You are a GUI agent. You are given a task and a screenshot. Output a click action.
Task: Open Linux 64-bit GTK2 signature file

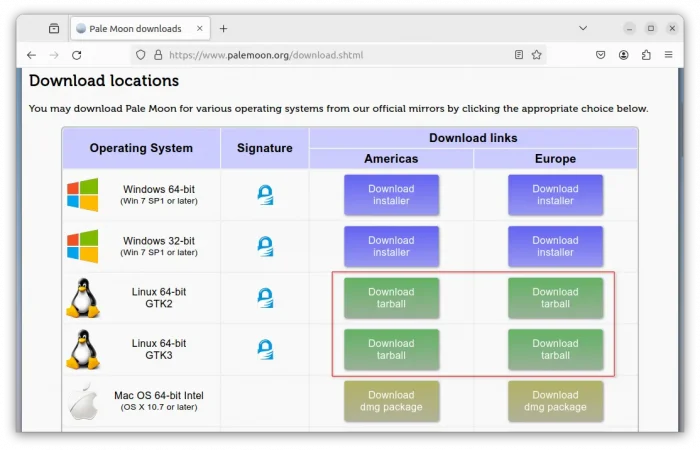[265, 298]
